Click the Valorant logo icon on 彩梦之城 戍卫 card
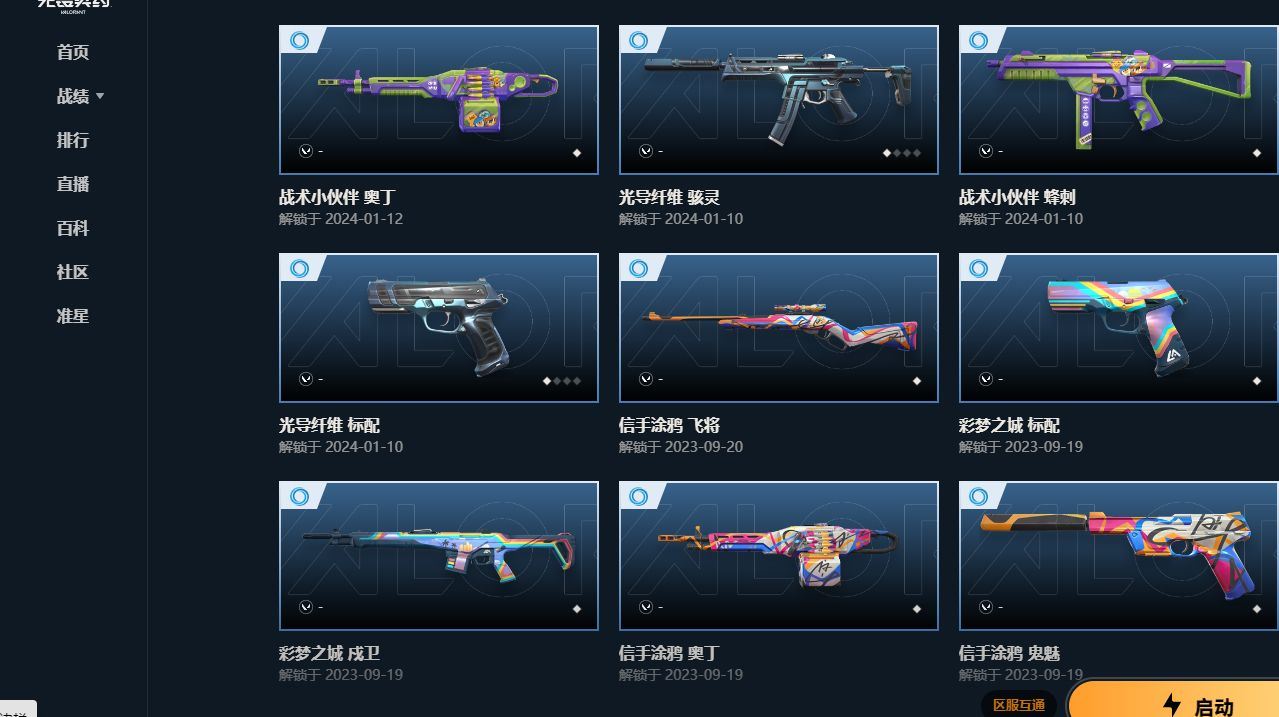Image resolution: width=1279 pixels, height=717 pixels. pyautogui.click(x=306, y=607)
